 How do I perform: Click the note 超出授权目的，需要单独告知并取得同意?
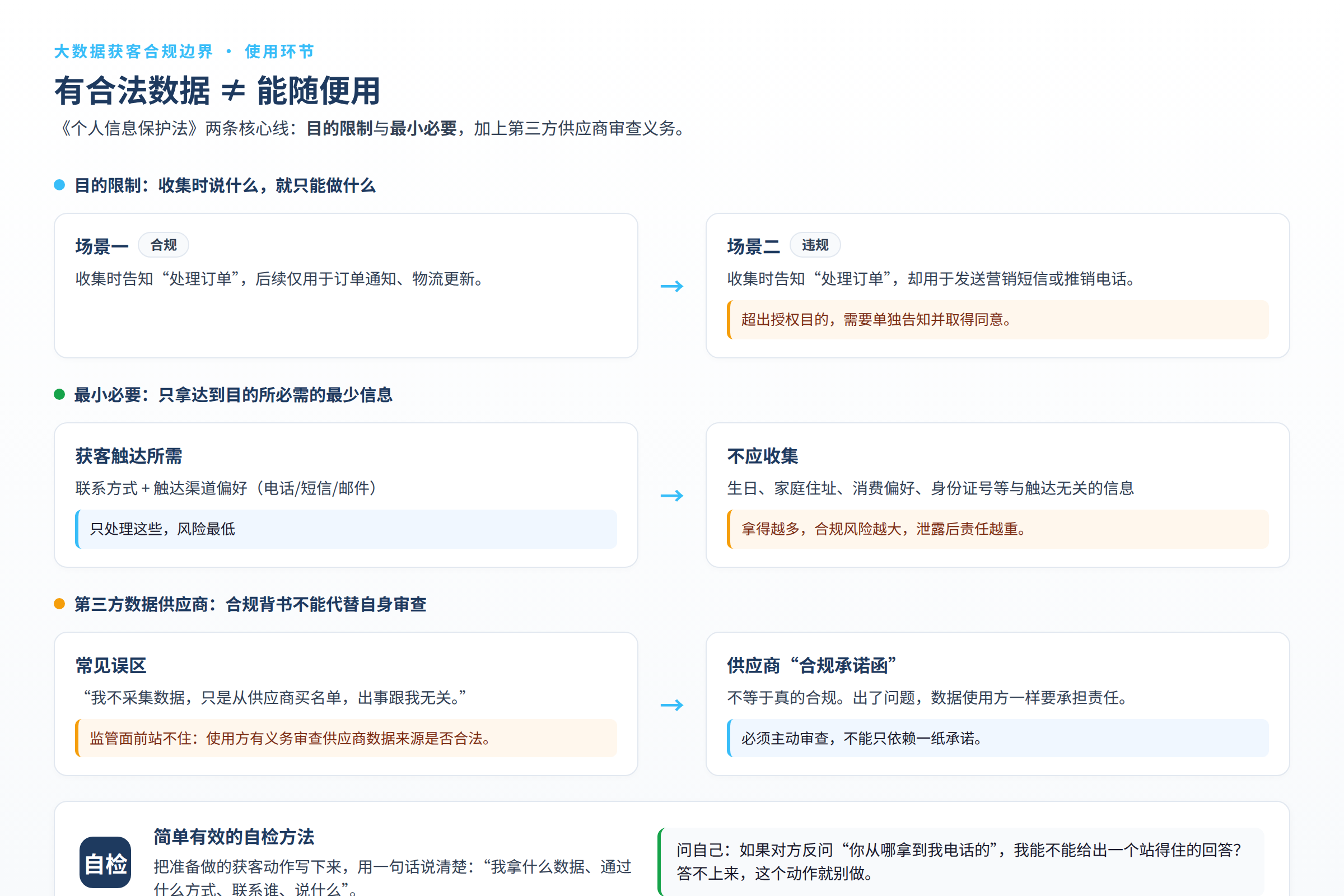pyautogui.click(x=998, y=319)
